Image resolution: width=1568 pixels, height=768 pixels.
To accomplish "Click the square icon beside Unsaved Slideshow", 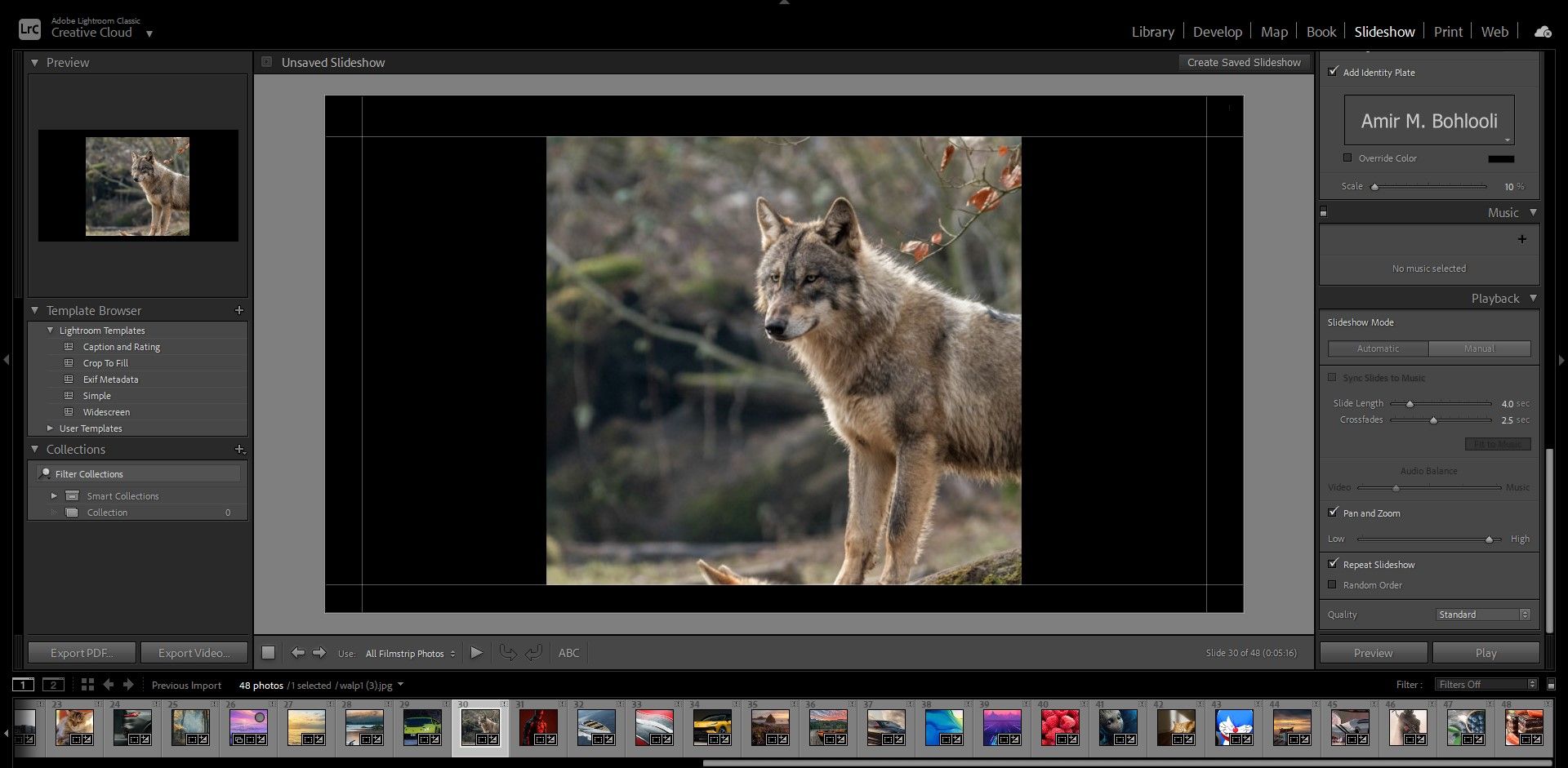I will 267,62.
